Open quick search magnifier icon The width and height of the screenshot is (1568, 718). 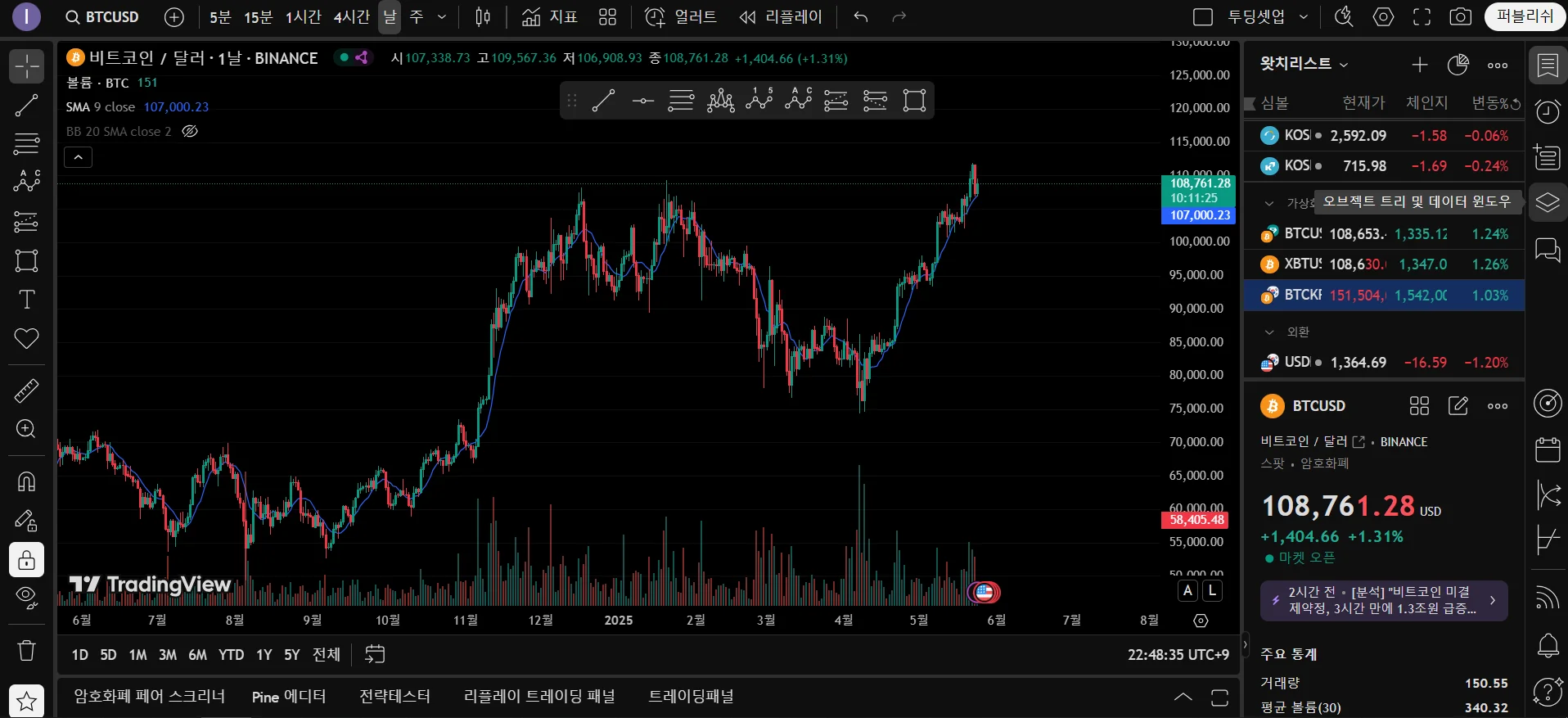click(1344, 17)
